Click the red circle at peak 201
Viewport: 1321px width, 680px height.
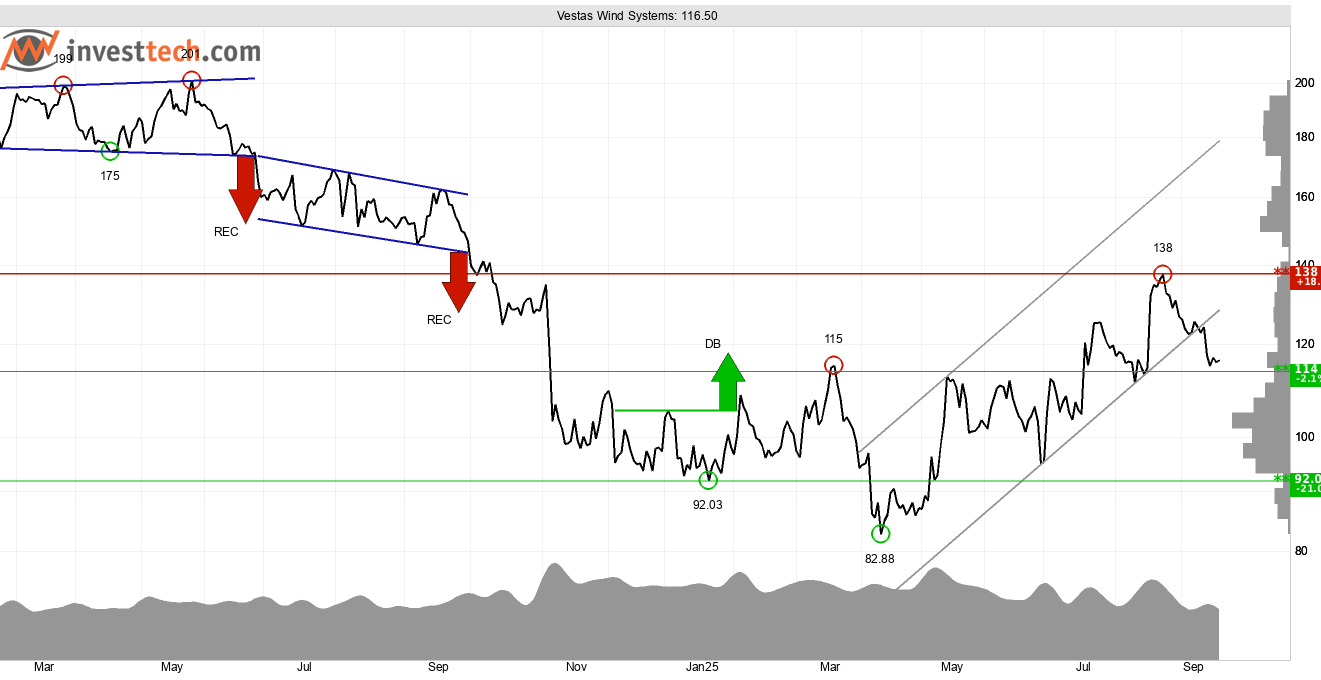pos(191,80)
